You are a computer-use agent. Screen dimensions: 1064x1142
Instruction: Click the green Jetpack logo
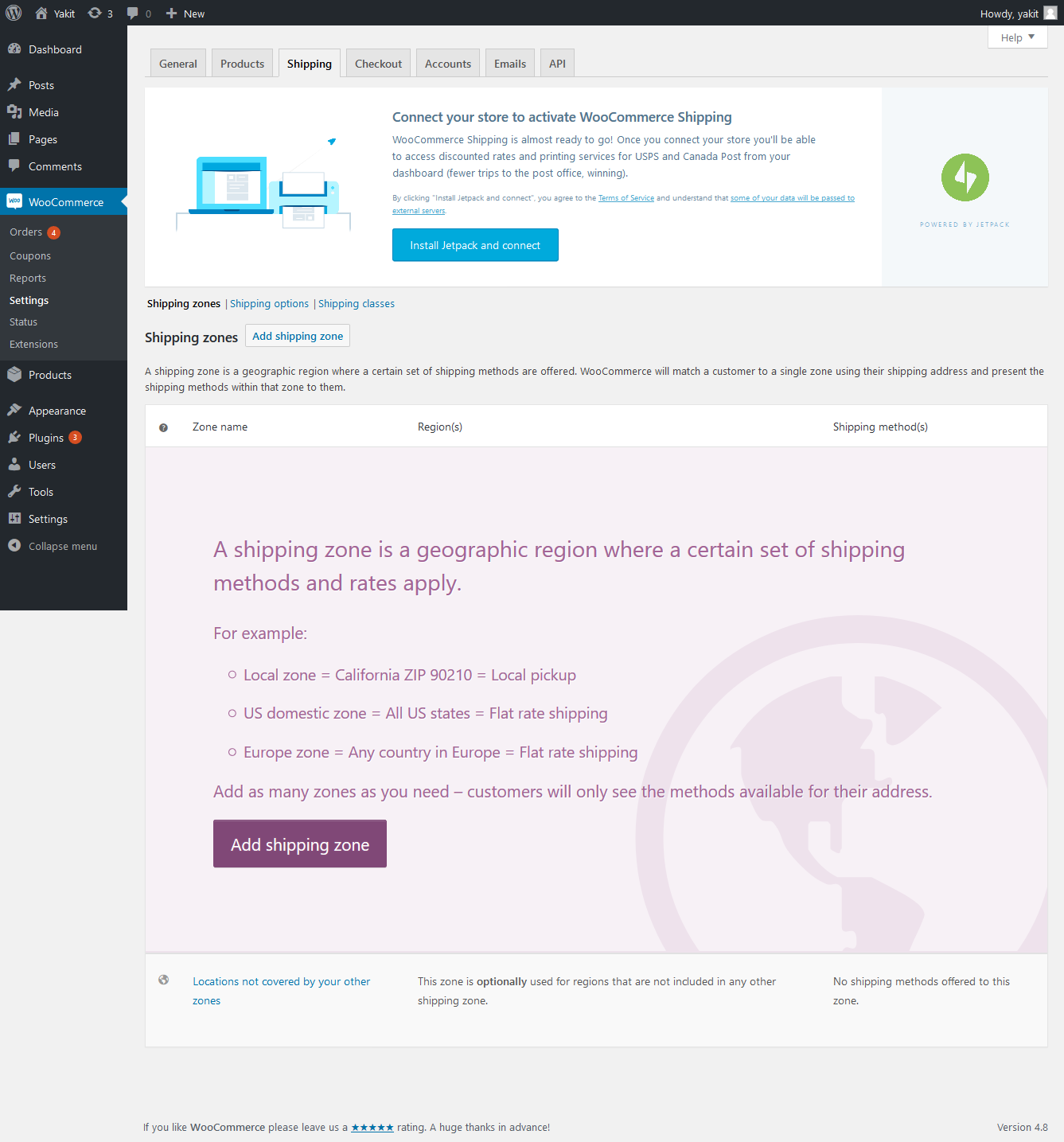pyautogui.click(x=965, y=177)
